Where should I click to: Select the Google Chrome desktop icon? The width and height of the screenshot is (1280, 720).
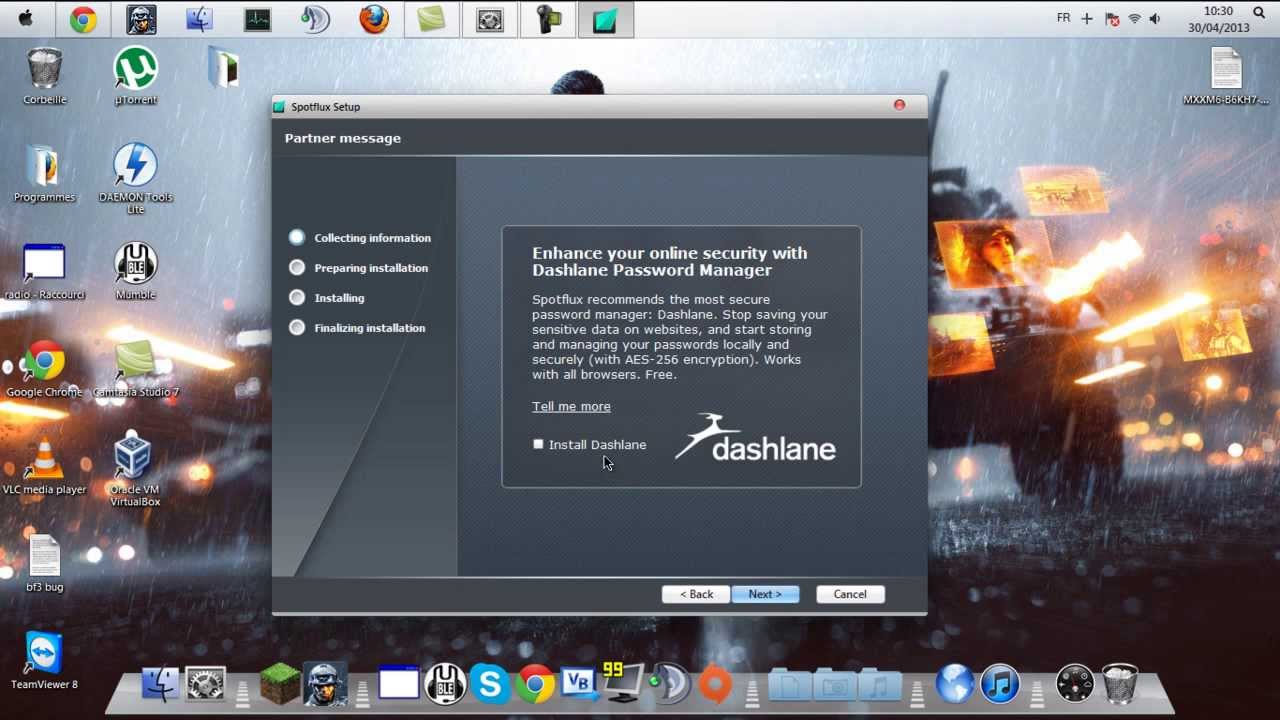(44, 368)
